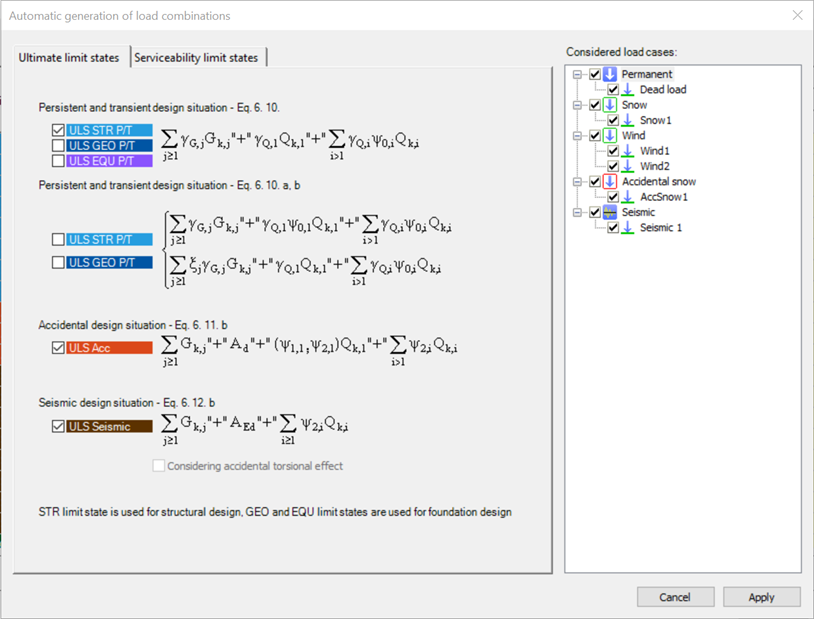Uncheck the ULS Seismic combination
The width and height of the screenshot is (814, 619).
click(x=58, y=426)
